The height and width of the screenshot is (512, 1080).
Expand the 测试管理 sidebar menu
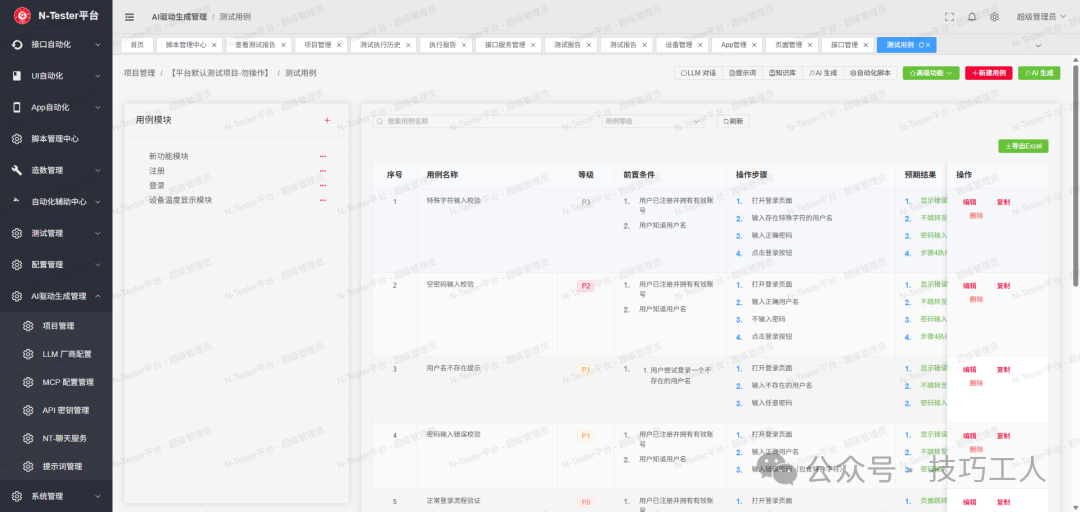pos(97,233)
